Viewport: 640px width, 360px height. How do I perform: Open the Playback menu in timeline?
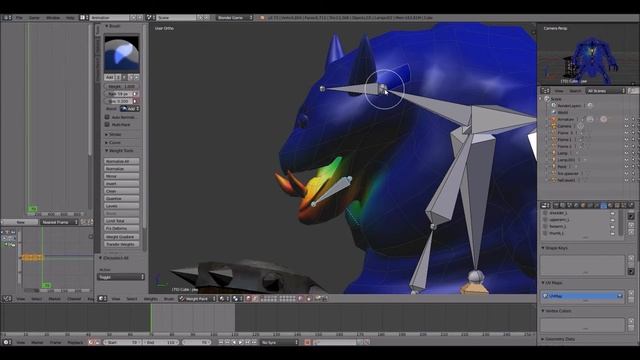pyautogui.click(x=75, y=342)
